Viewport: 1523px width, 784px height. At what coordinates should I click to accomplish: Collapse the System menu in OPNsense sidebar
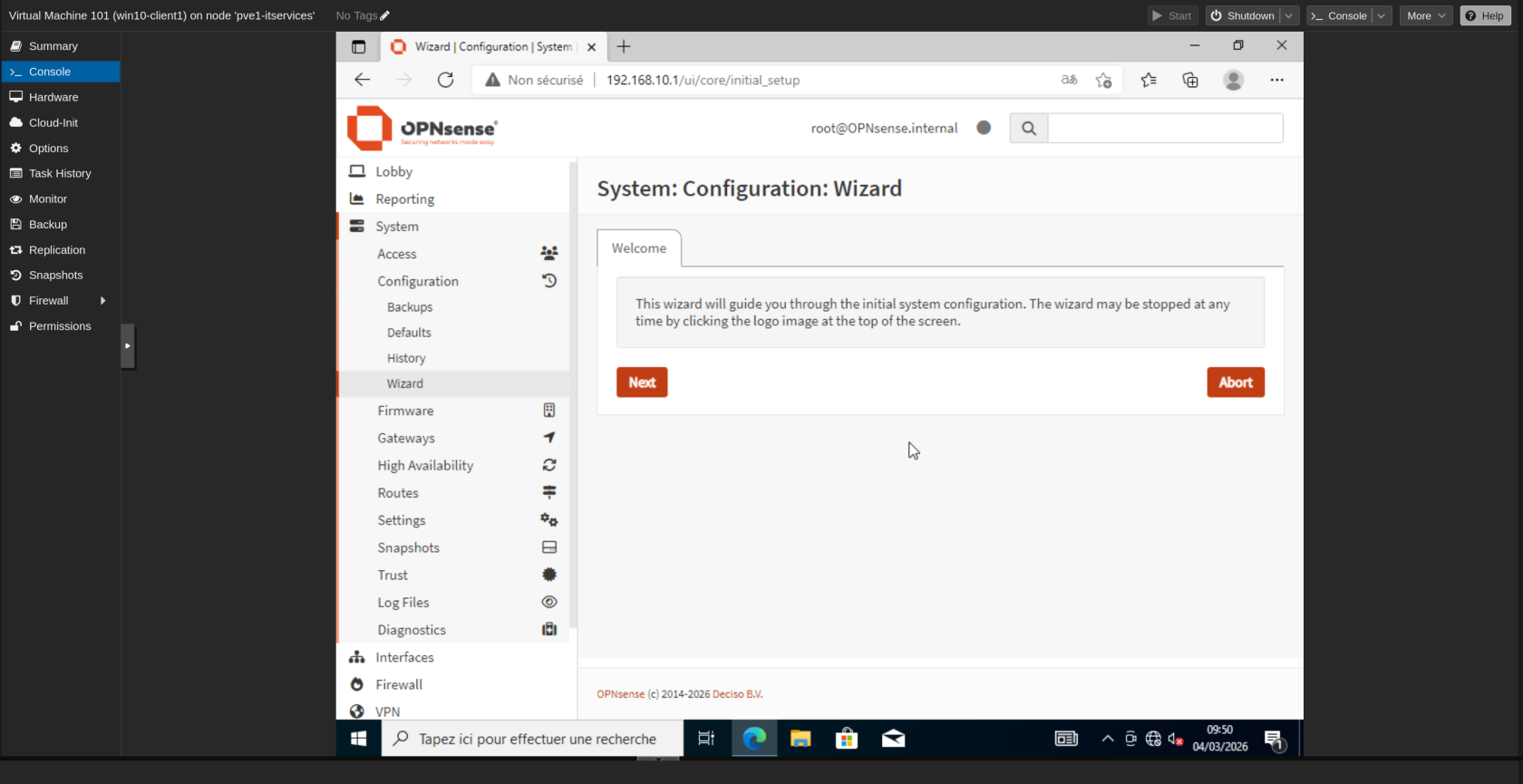point(397,227)
